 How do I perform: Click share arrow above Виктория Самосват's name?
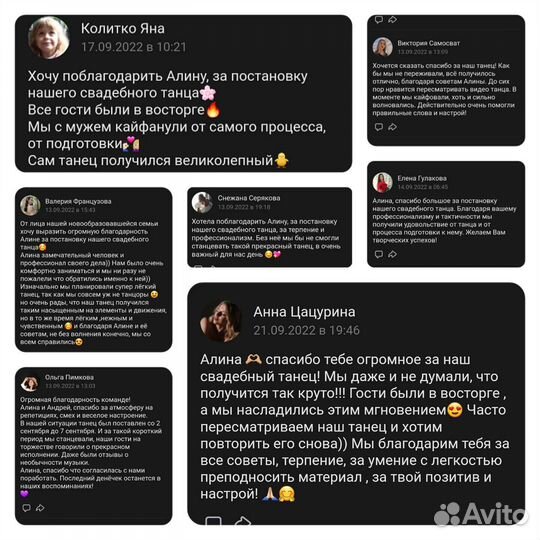pos(392,20)
